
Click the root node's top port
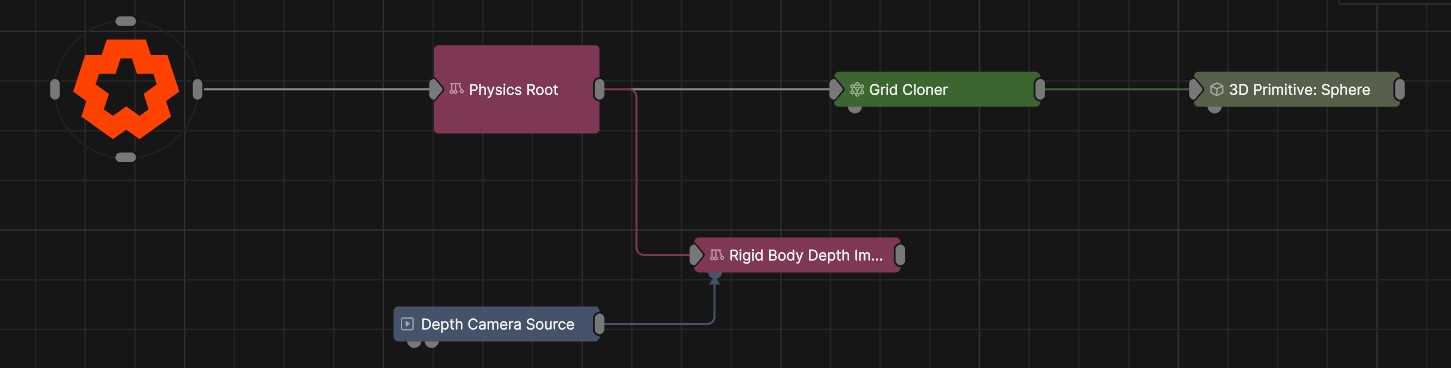(126, 21)
